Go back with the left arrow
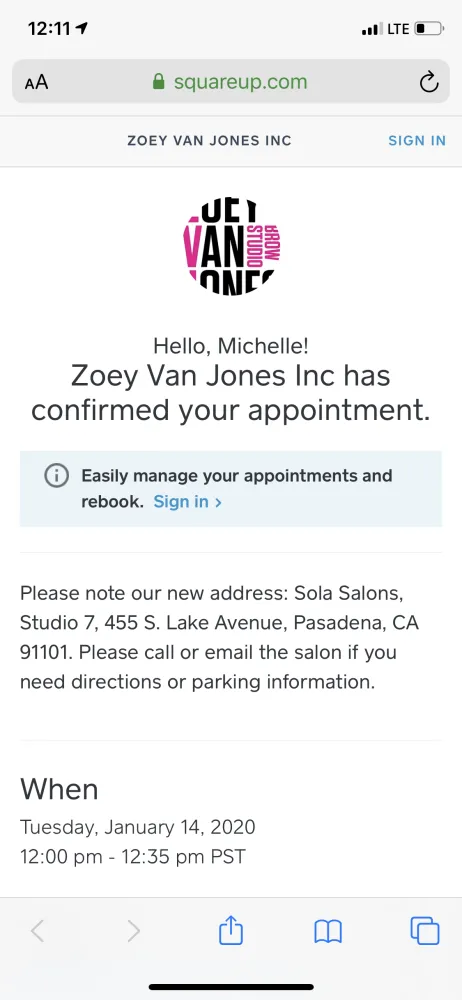Screen dimensions: 462x1000 tap(38, 931)
